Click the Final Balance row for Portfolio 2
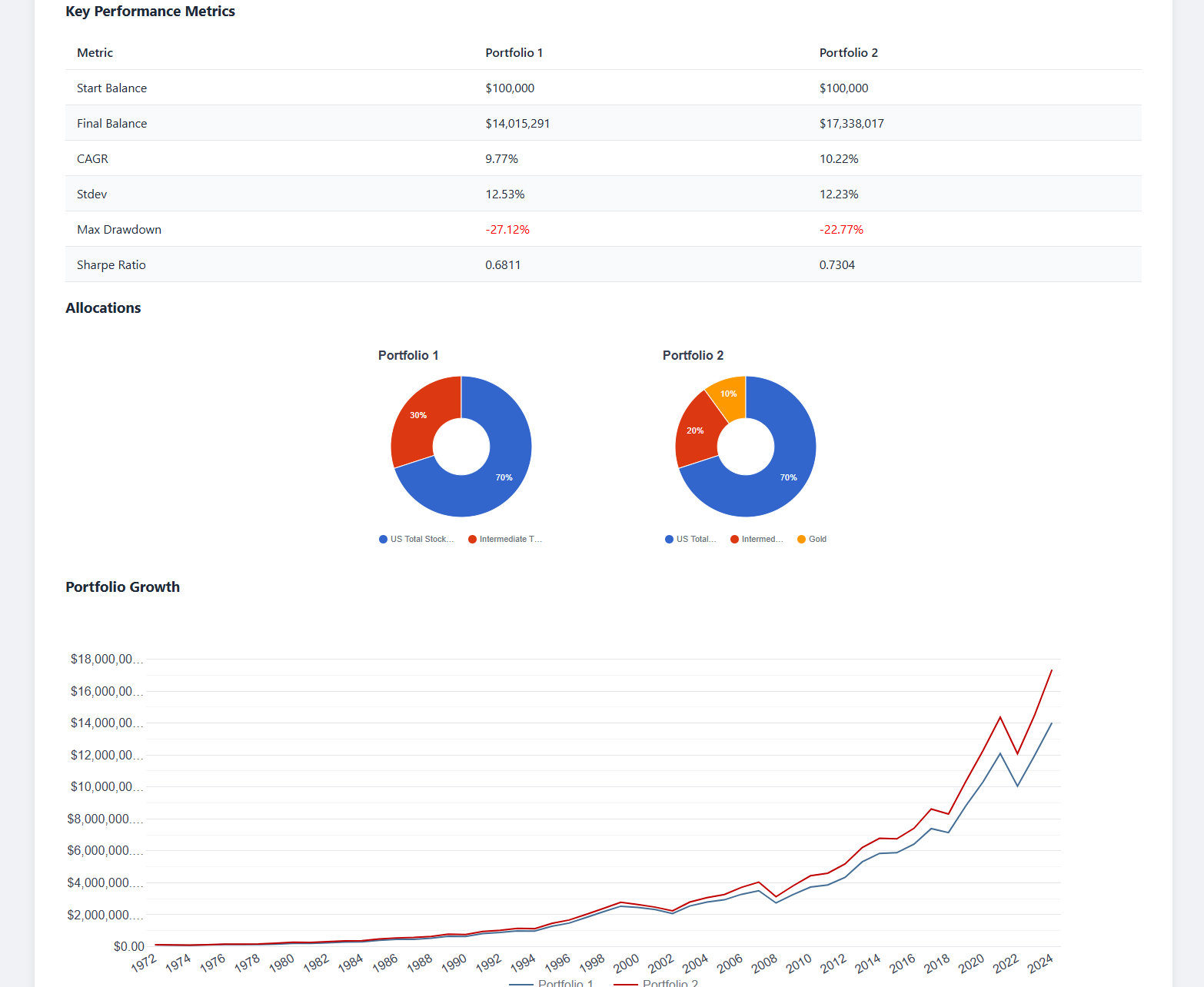 click(x=851, y=123)
